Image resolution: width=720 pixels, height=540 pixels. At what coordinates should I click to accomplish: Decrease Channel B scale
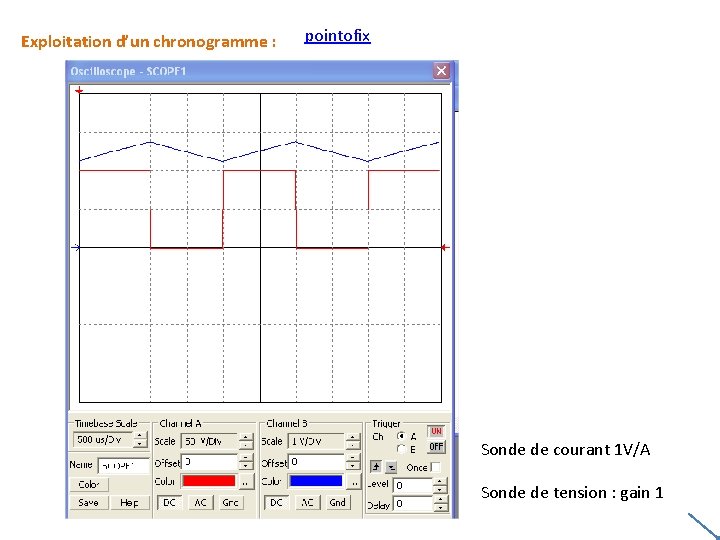(353, 445)
